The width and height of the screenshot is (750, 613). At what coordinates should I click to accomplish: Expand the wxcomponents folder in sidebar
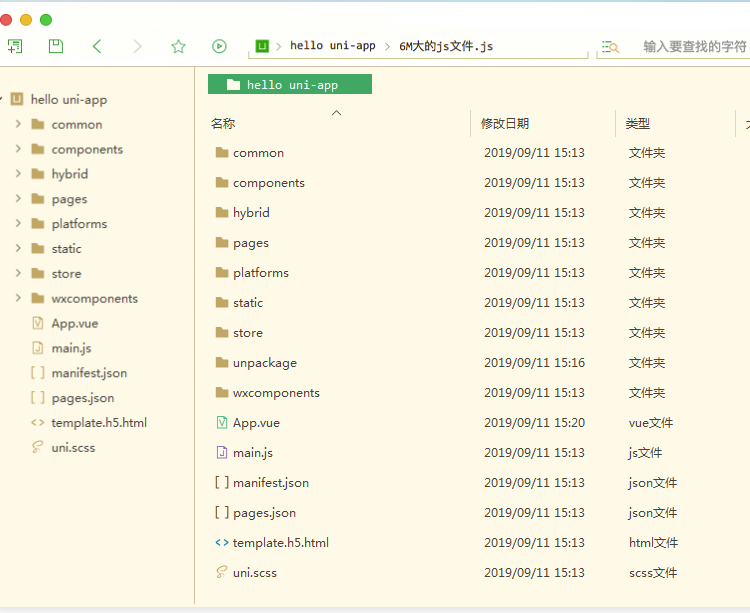18,298
